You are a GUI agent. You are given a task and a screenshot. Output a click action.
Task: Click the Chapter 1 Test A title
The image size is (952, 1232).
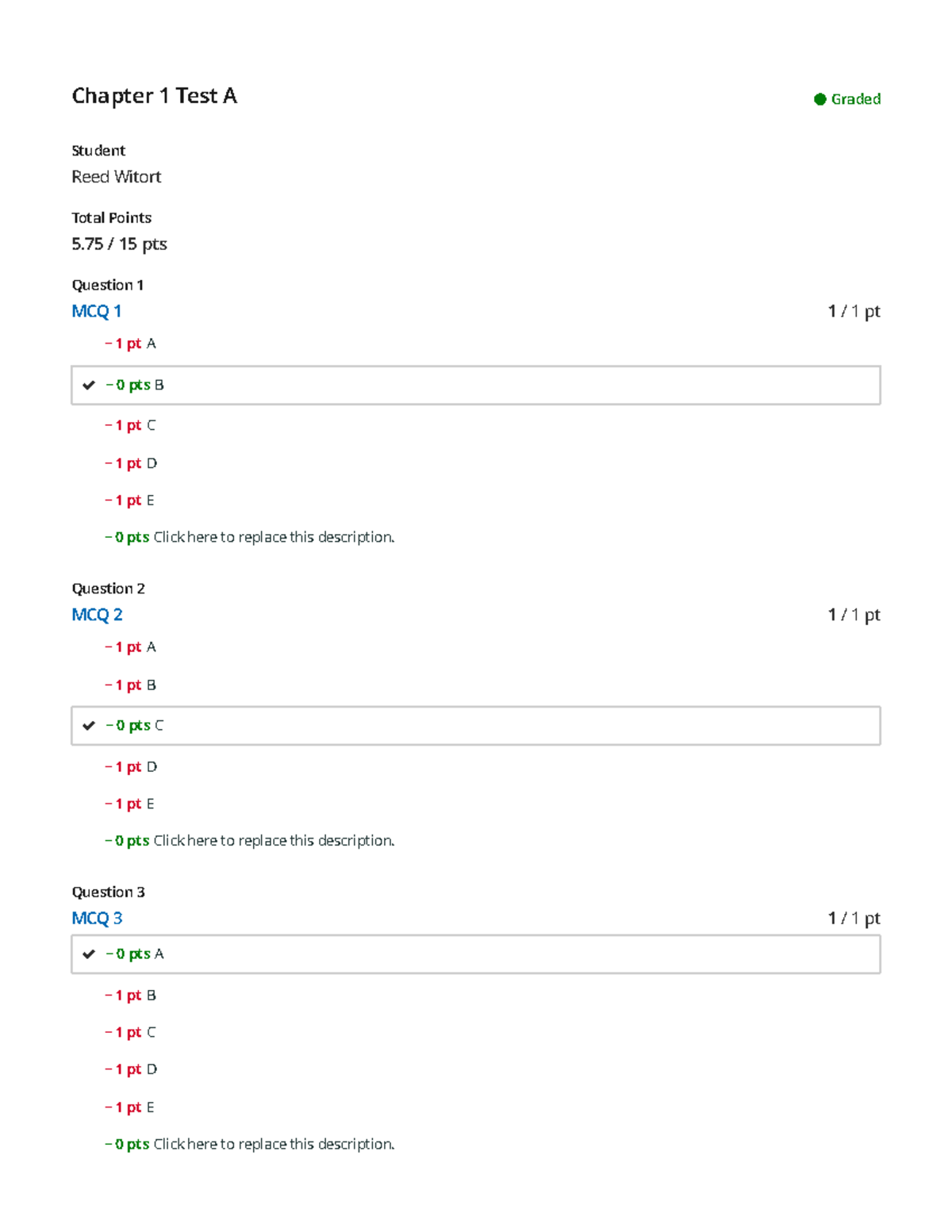tap(155, 96)
